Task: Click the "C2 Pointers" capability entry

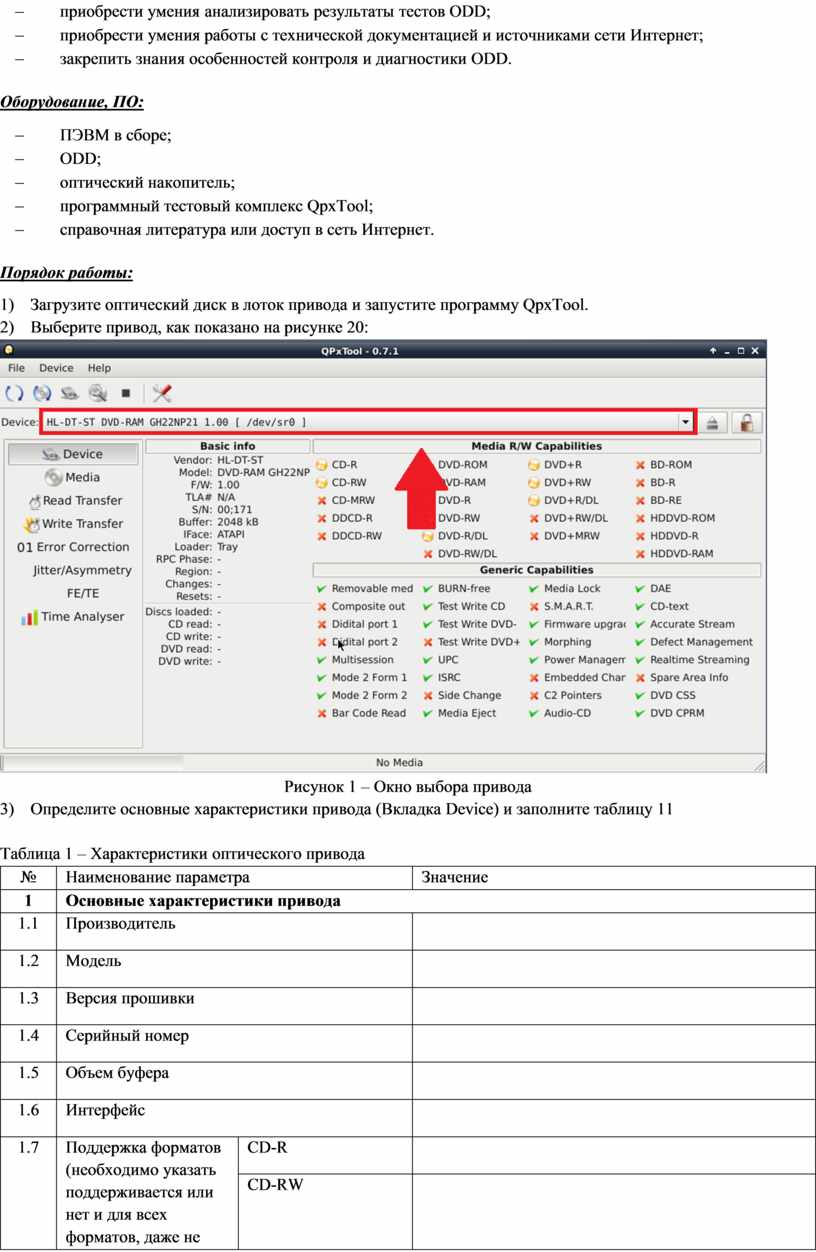Action: click(565, 695)
